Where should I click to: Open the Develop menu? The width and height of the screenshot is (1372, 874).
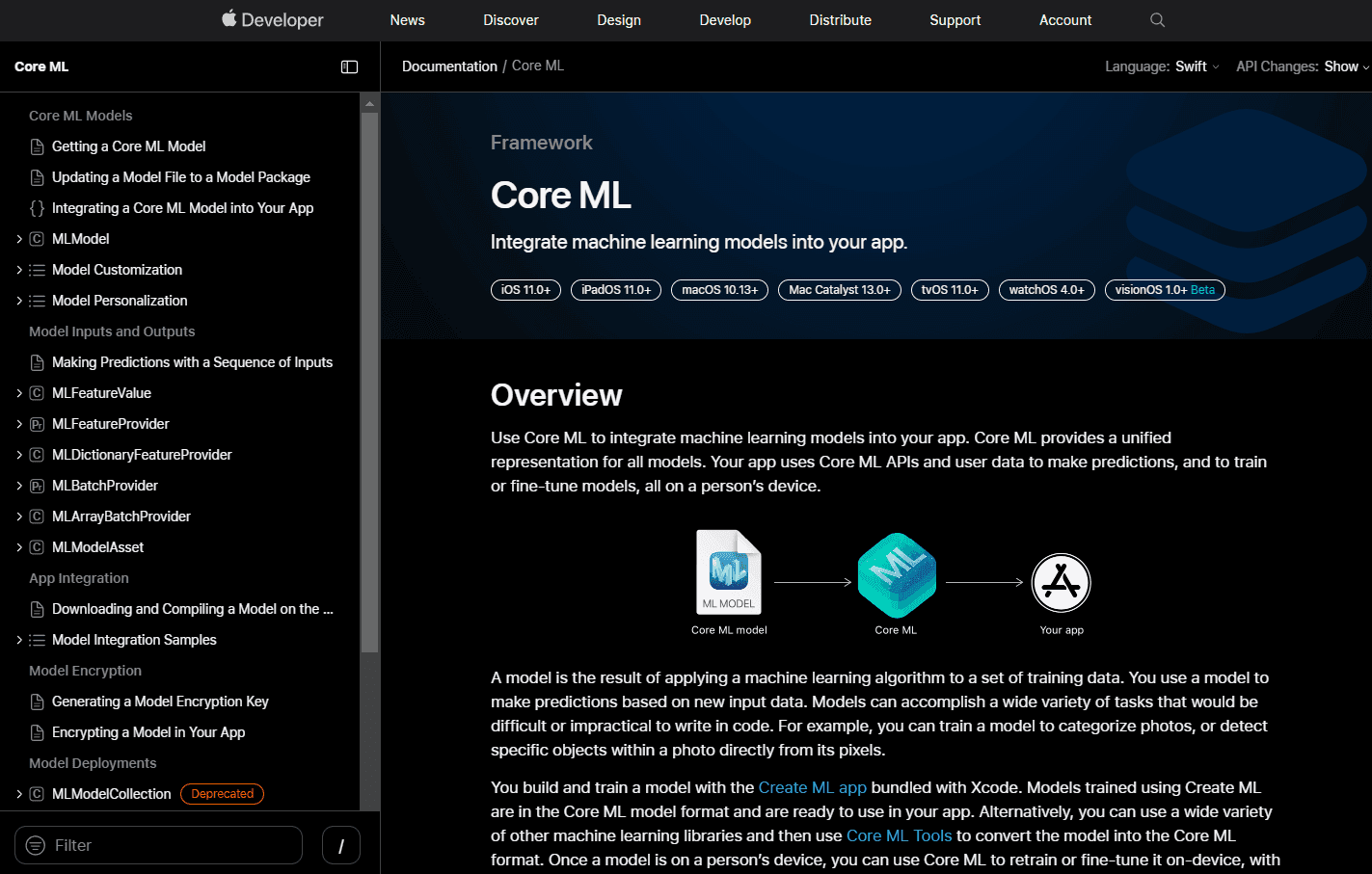click(725, 20)
